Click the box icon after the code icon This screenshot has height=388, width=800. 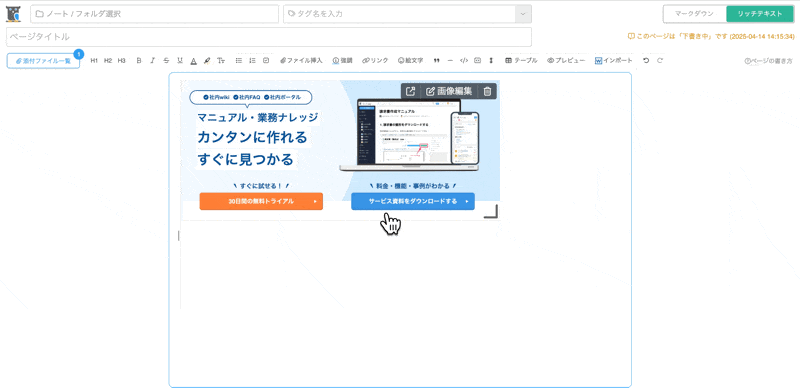[x=478, y=60]
